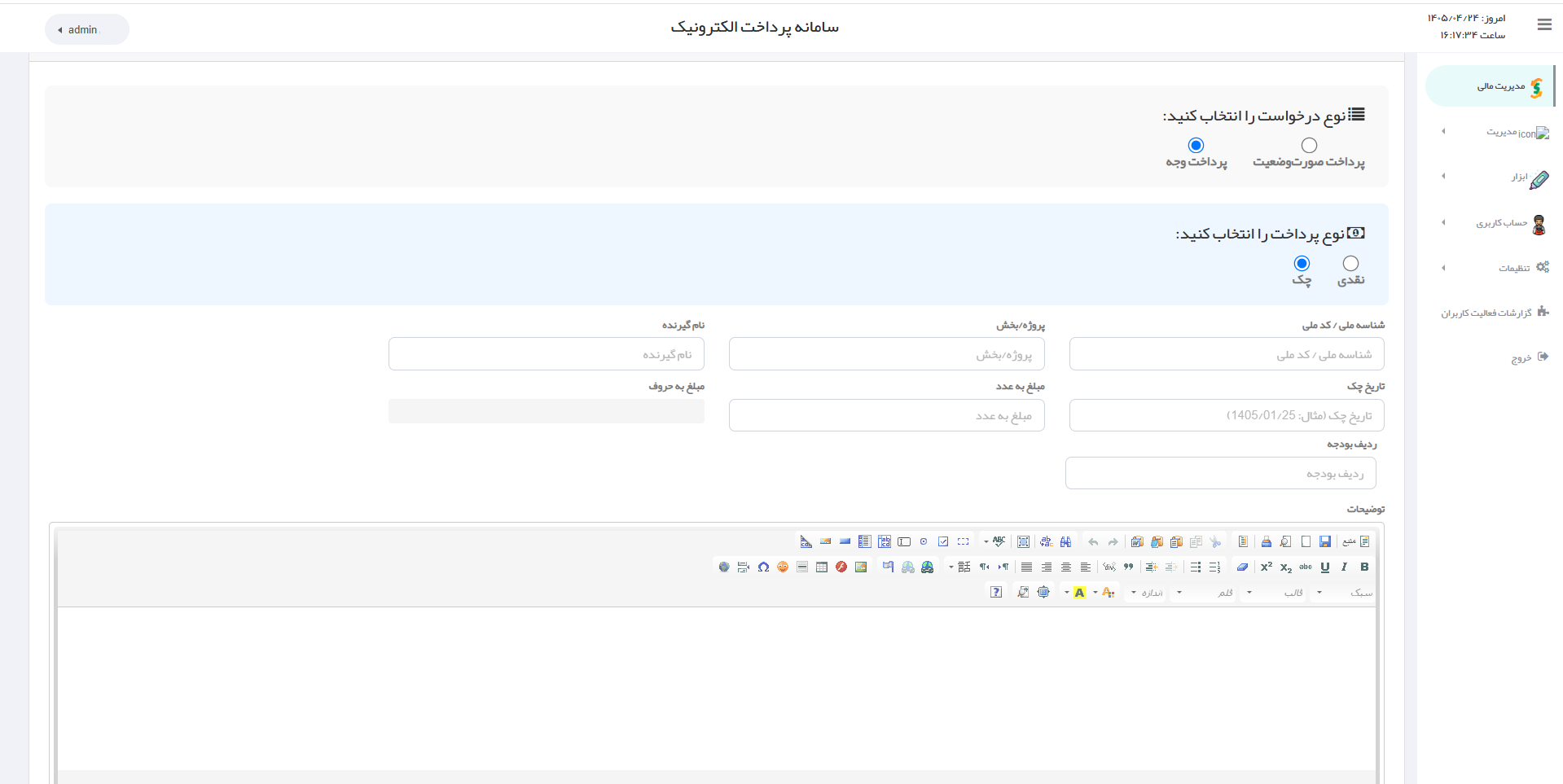Open the spellcheck ABC dropdown arrow
The width and height of the screenshot is (1563, 784).
click(986, 542)
